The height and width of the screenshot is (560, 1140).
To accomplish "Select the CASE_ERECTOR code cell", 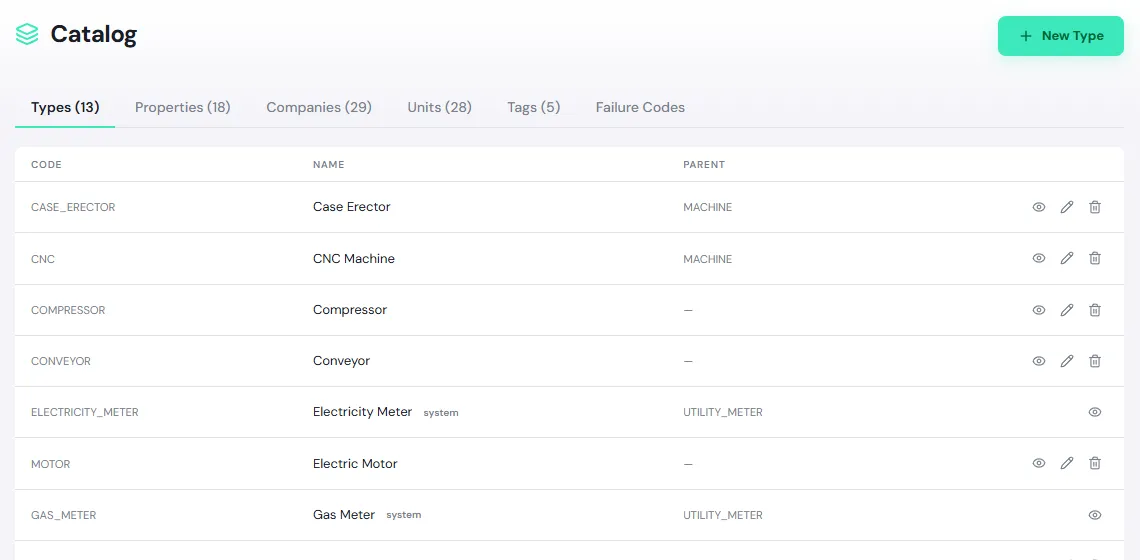I will (x=73, y=207).
